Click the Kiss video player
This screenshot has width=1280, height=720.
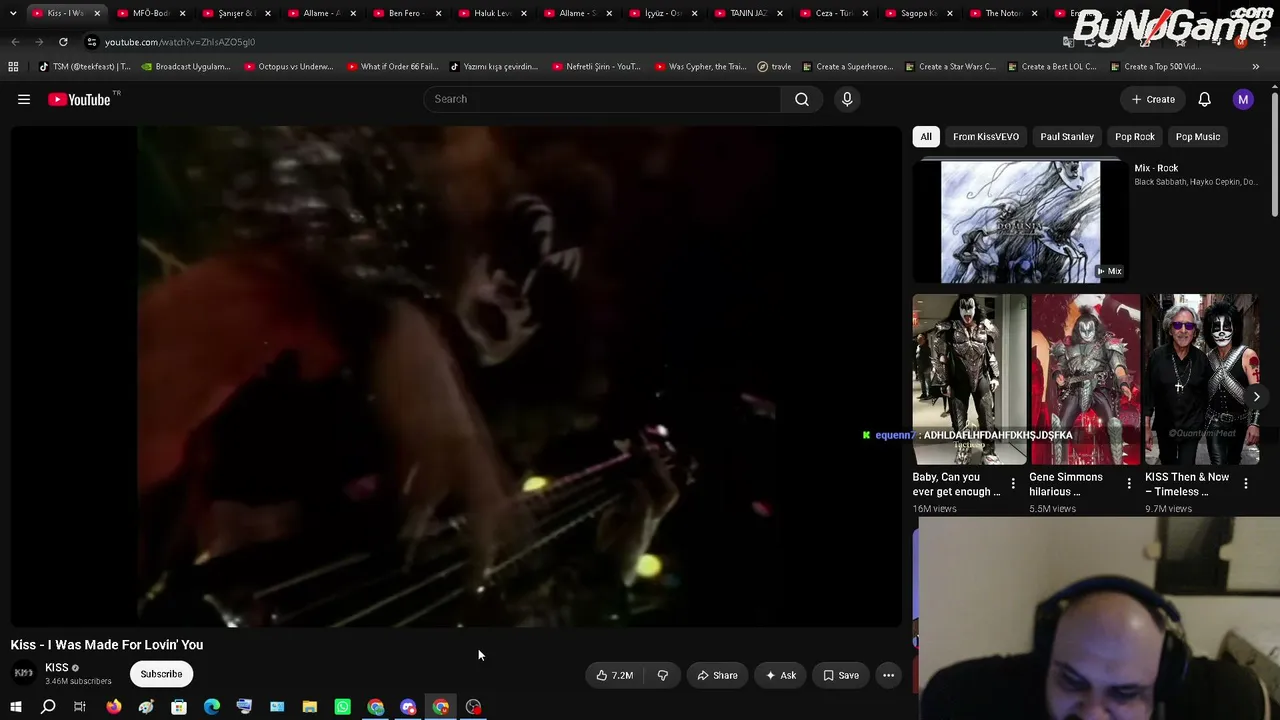(456, 377)
